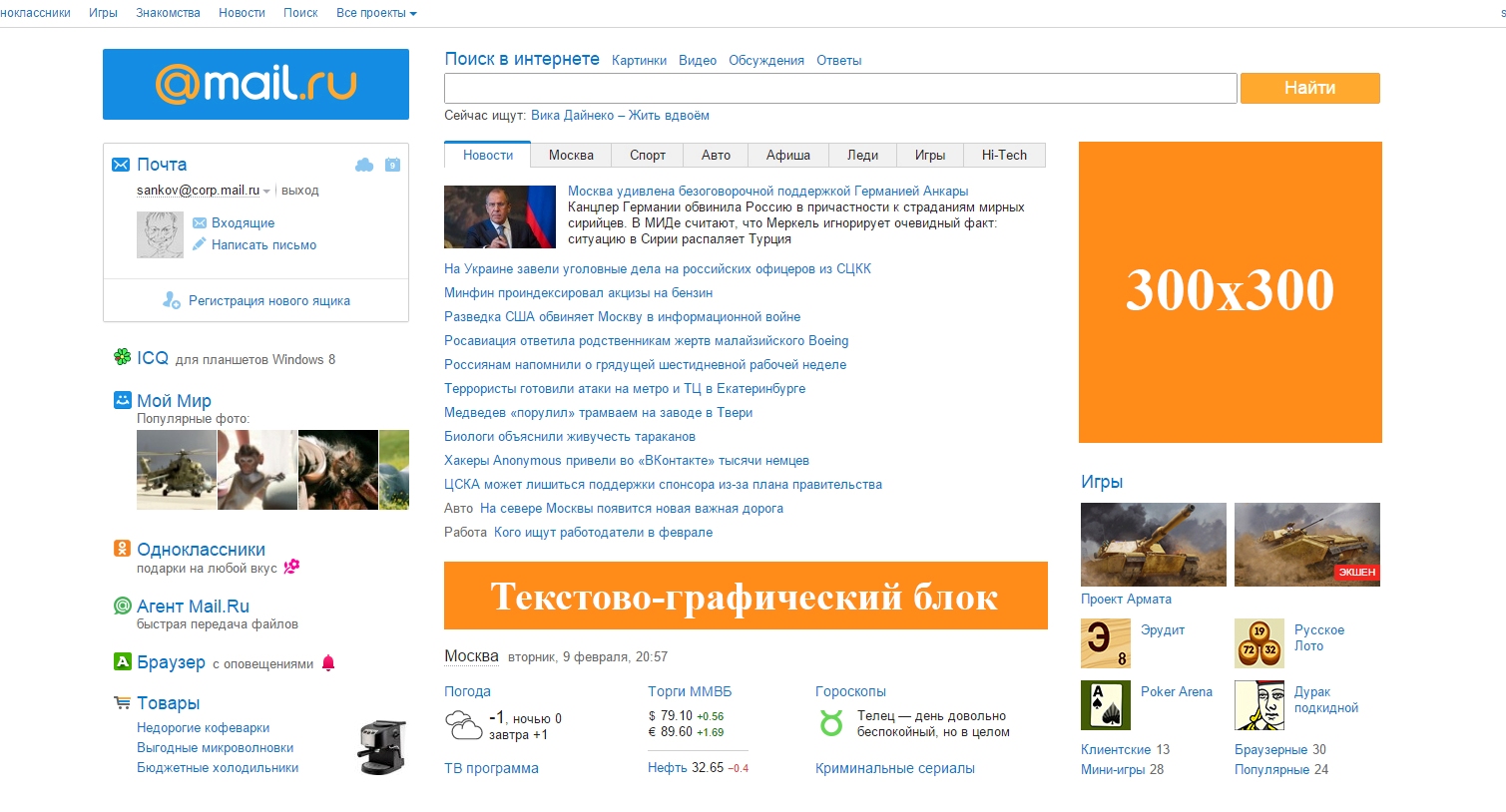Expand the Все проекты dropdown
1506x812 pixels.
coord(376,13)
